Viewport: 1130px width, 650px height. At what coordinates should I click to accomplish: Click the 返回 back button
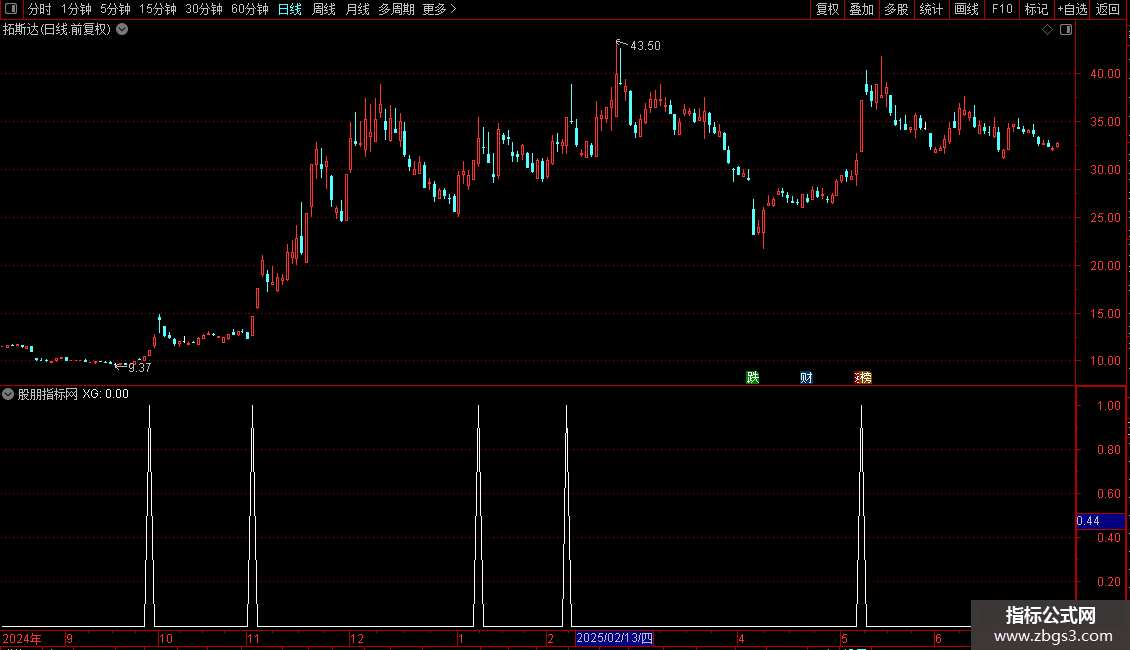point(1108,9)
